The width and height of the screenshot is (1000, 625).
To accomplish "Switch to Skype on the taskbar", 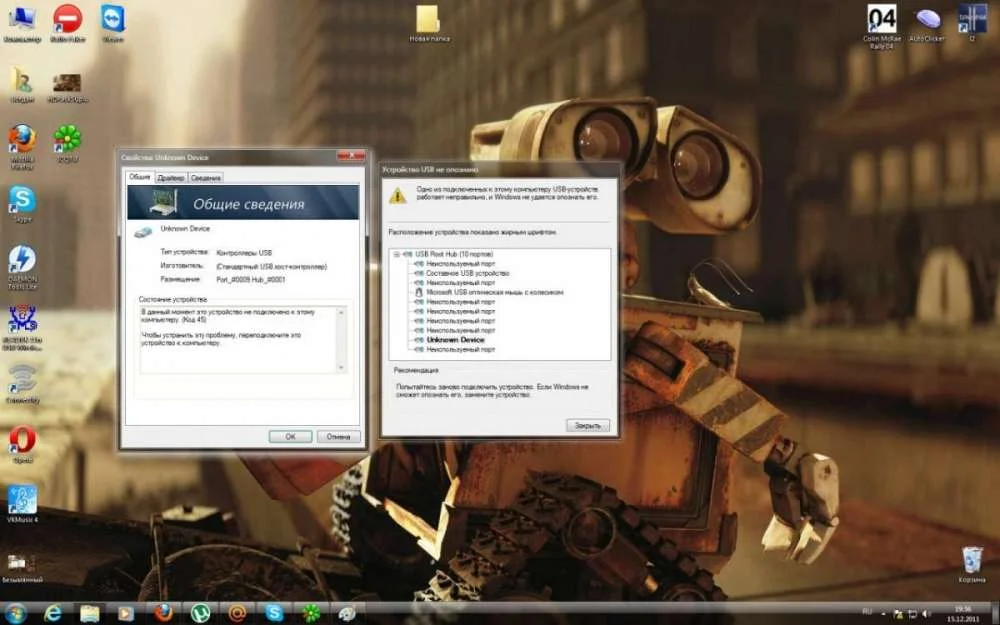I will 274,614.
